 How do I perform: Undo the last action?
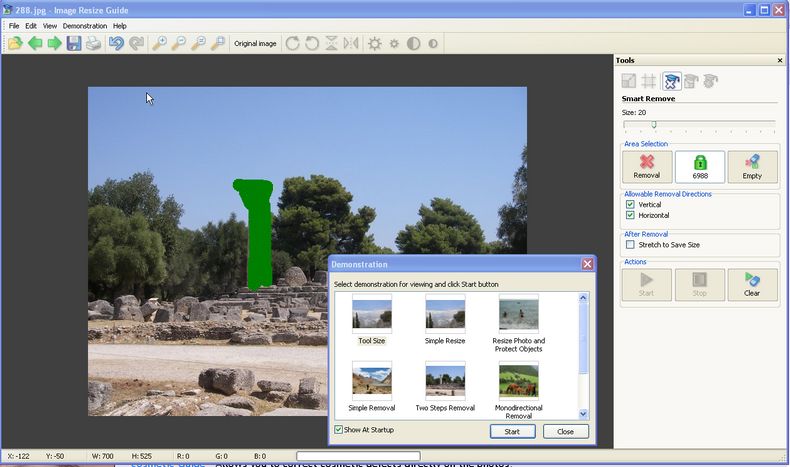[116, 44]
